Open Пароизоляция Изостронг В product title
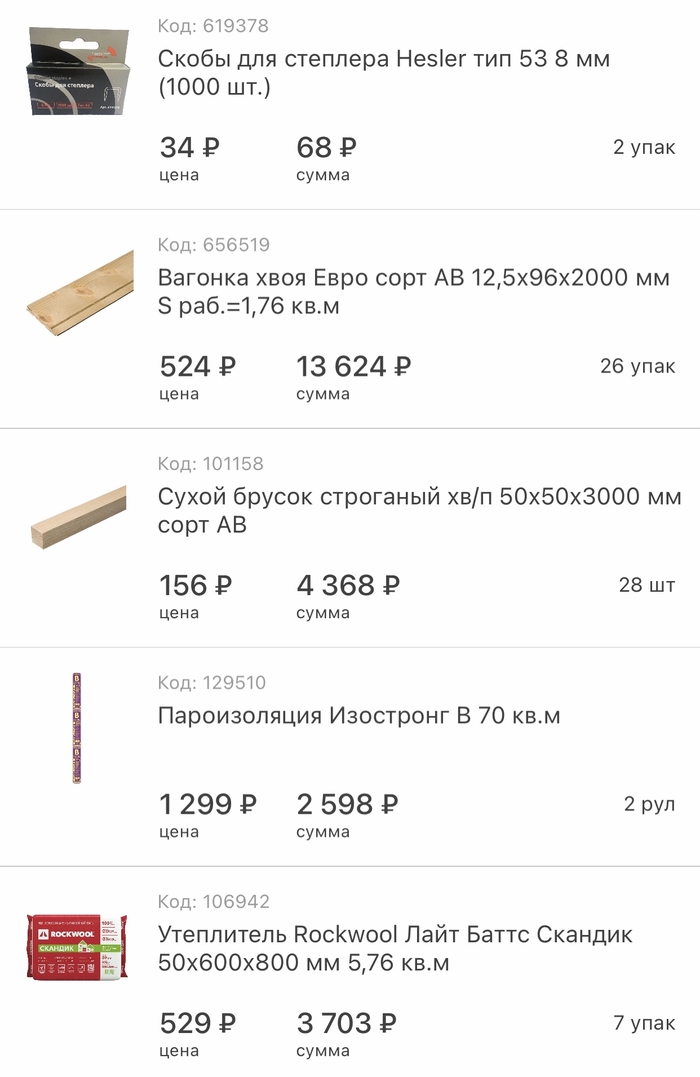The image size is (700, 1077). coord(359,716)
